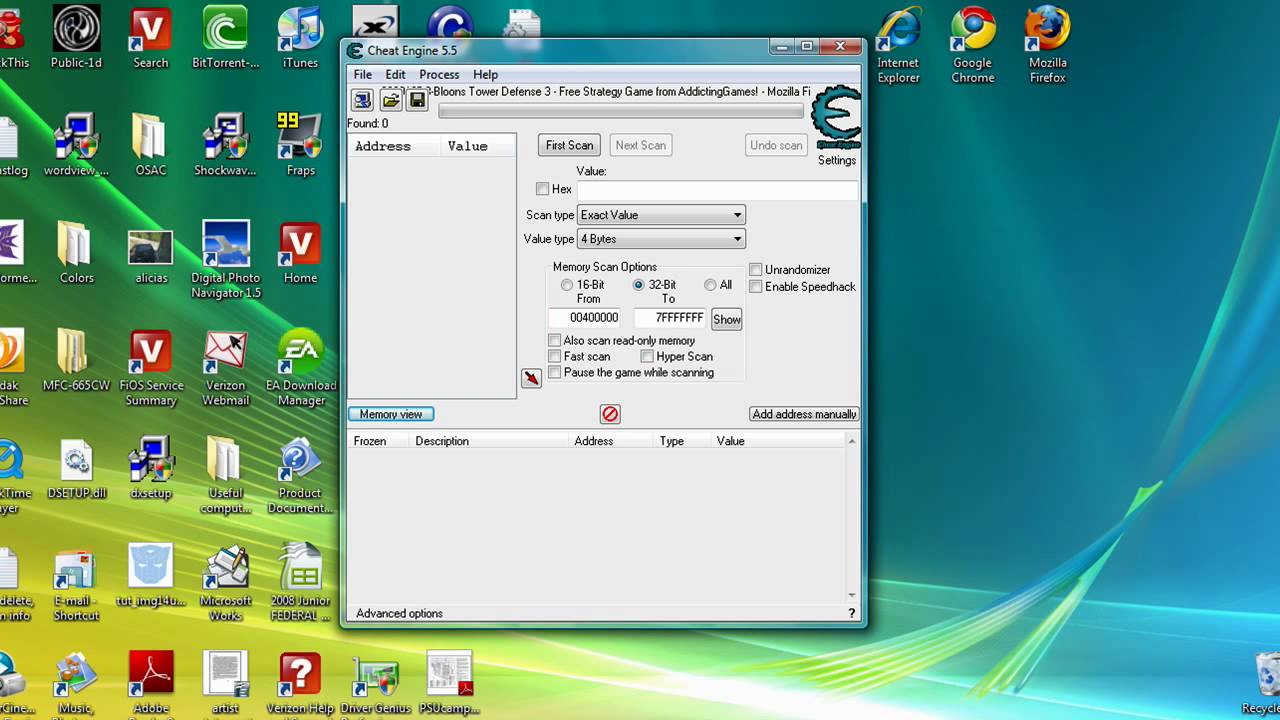
Task: Open the Shockwave desktop icon
Action: 225,145
